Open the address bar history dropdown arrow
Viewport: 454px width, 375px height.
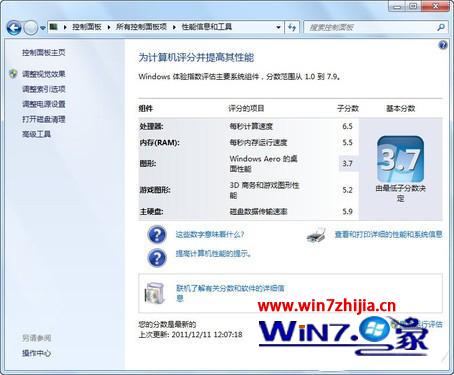(x=278, y=27)
